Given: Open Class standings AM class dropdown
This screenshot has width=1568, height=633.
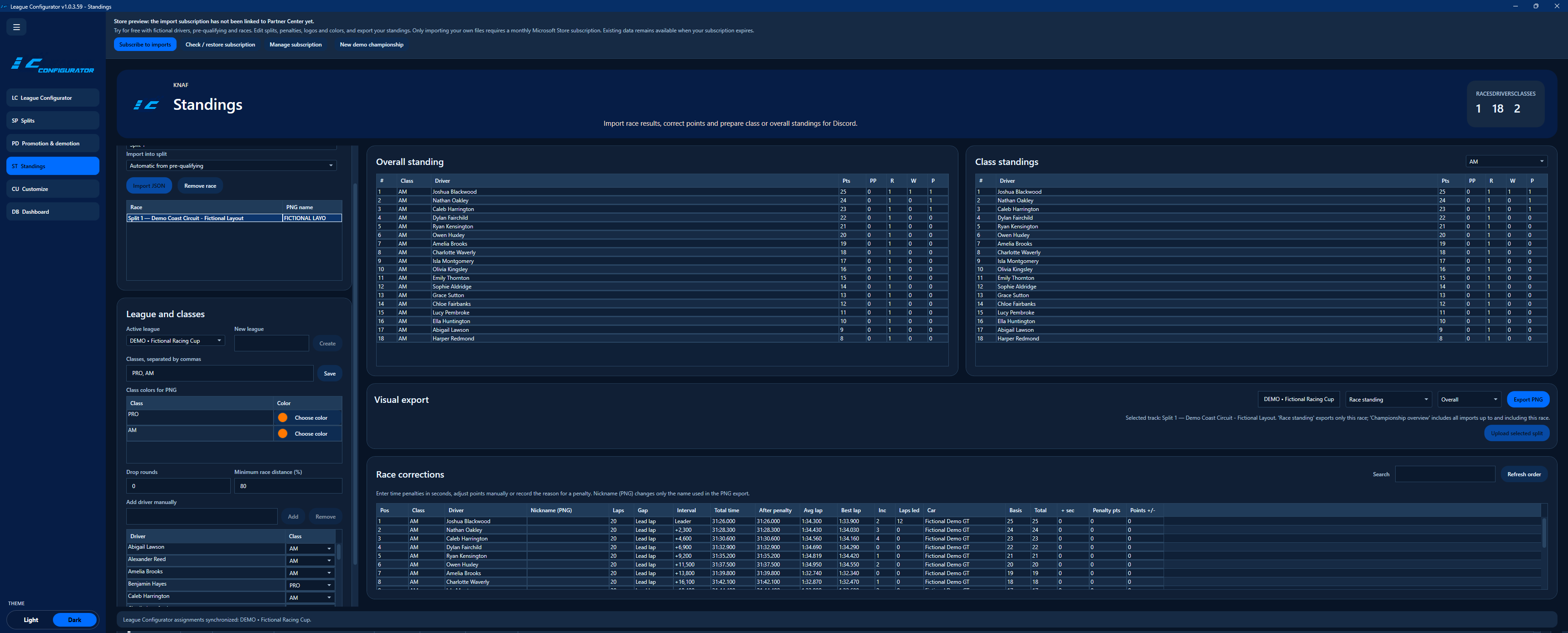Looking at the screenshot, I should pyautogui.click(x=1506, y=161).
